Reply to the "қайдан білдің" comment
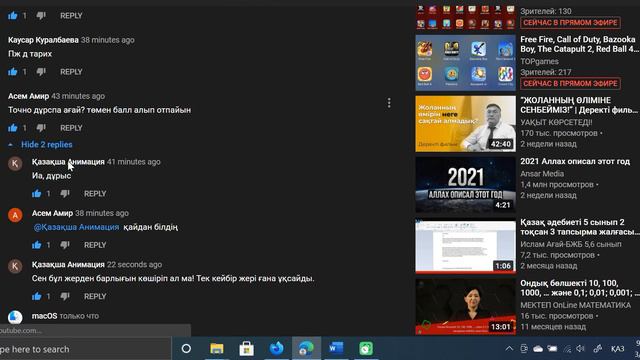 point(95,245)
